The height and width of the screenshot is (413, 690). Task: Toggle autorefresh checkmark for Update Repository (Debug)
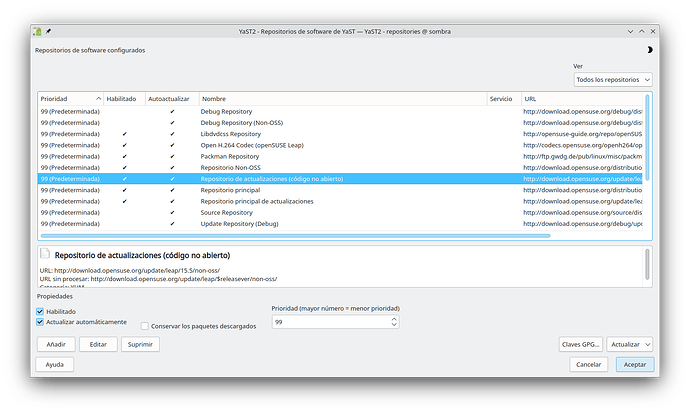tap(172, 223)
